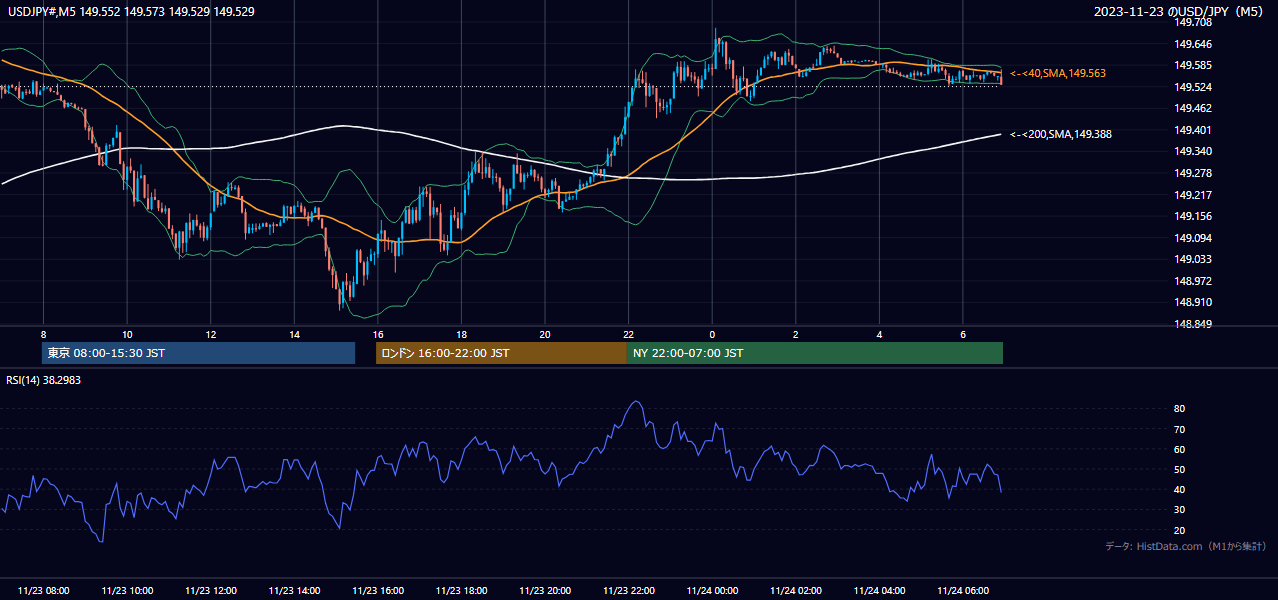The height and width of the screenshot is (600, 1278).
Task: Click the '<-<40,SMA,149.563' label
Action: [x=1058, y=73]
